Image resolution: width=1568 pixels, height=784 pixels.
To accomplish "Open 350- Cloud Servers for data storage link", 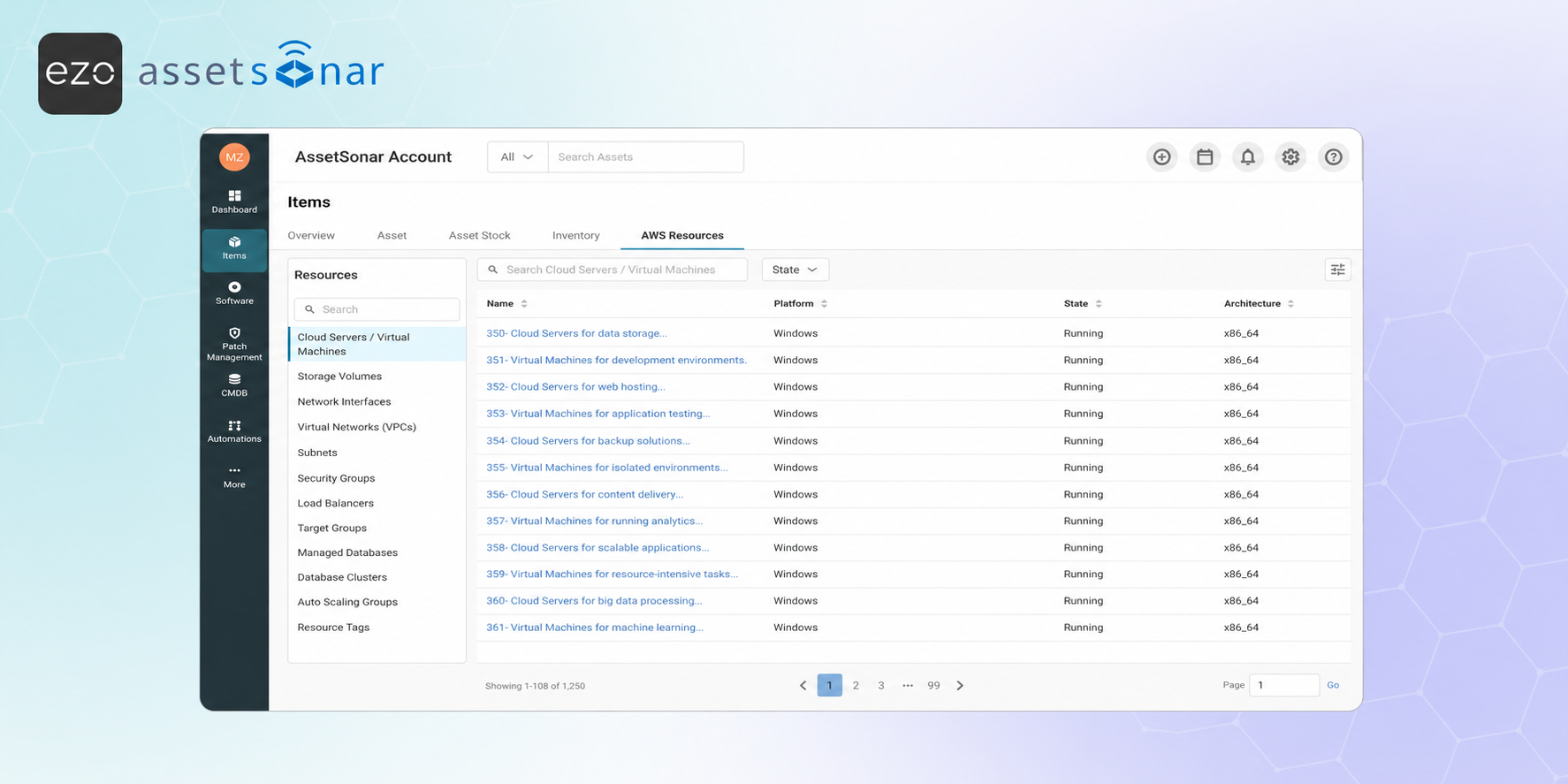I will (x=576, y=333).
